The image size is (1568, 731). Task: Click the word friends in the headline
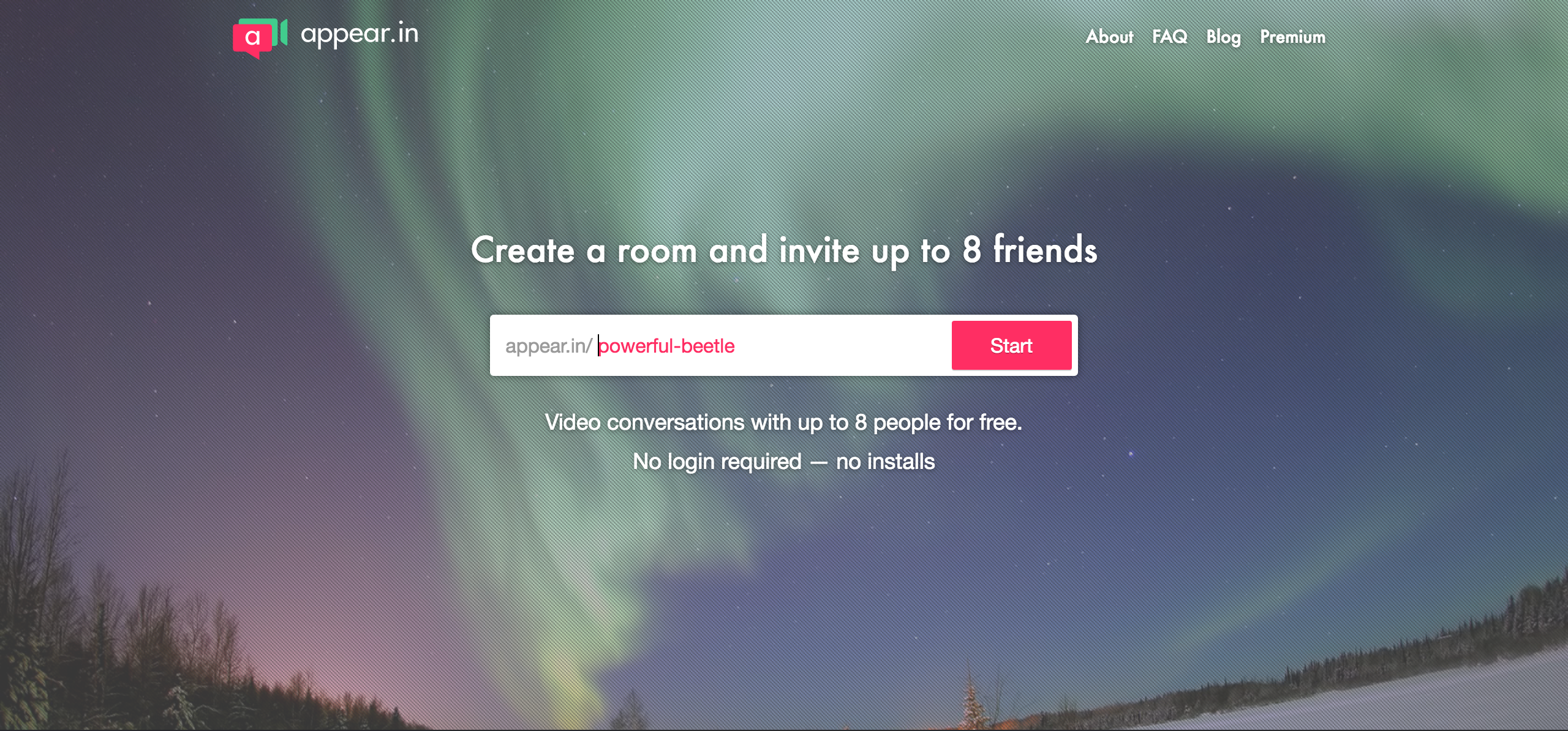(1045, 250)
